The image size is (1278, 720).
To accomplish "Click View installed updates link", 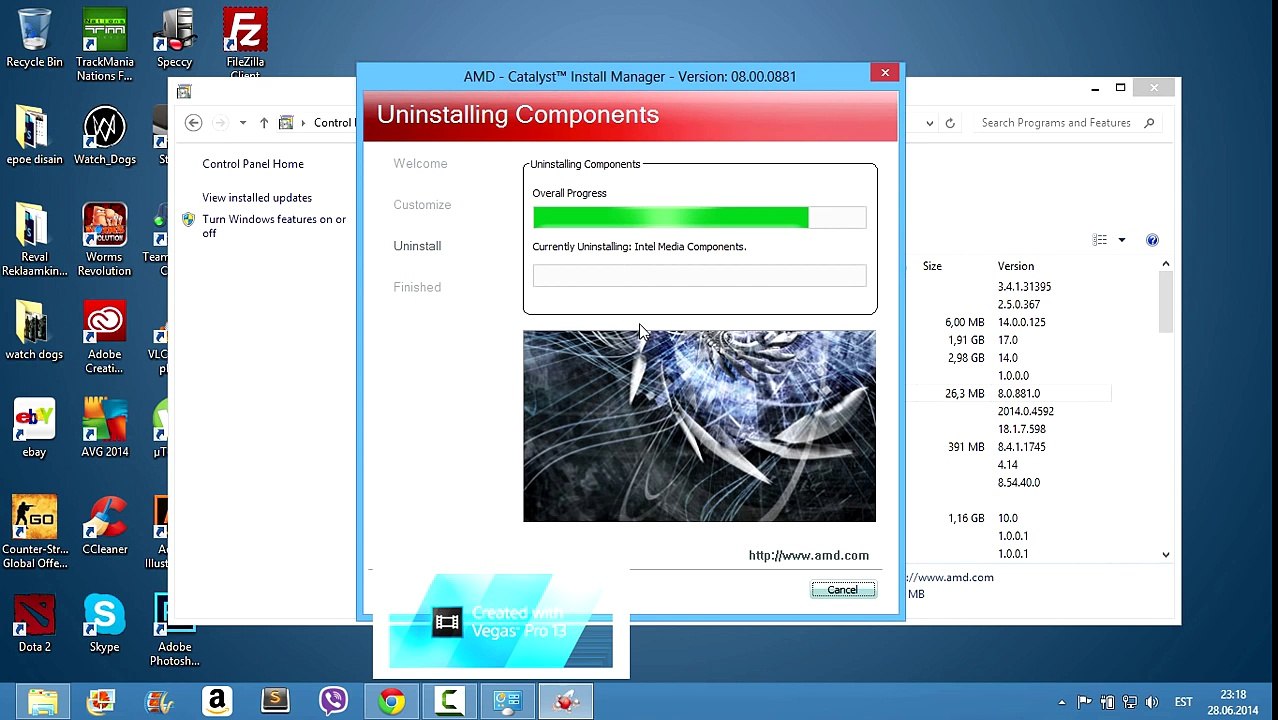I will pos(257,198).
